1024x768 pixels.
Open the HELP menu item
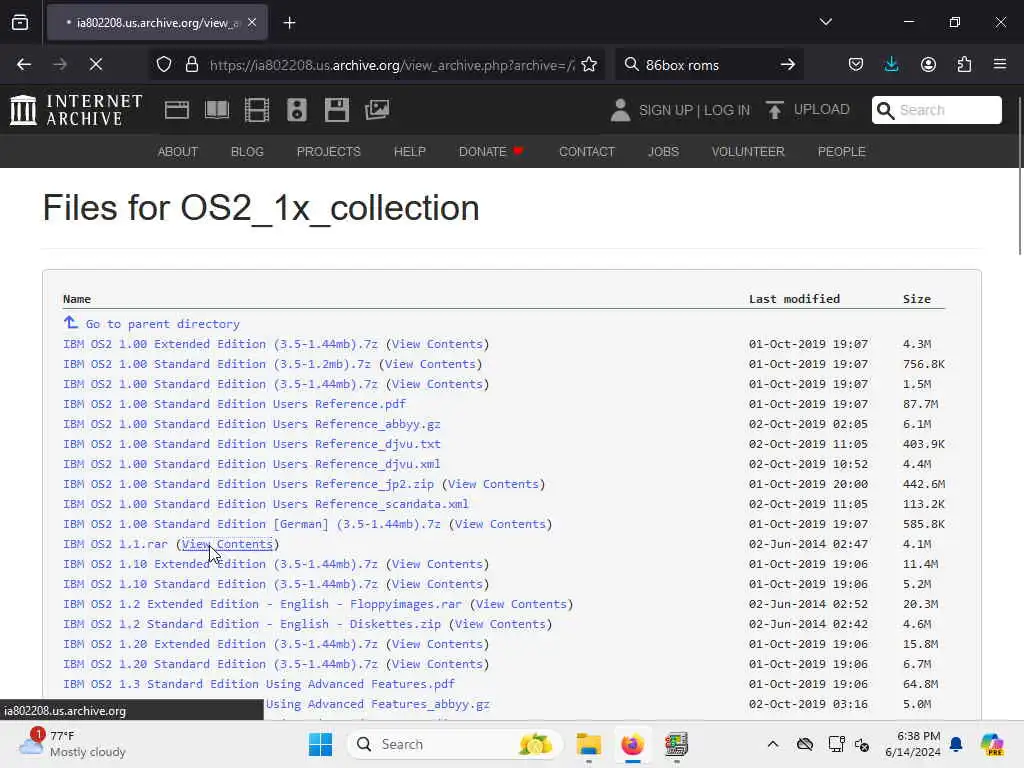click(409, 152)
